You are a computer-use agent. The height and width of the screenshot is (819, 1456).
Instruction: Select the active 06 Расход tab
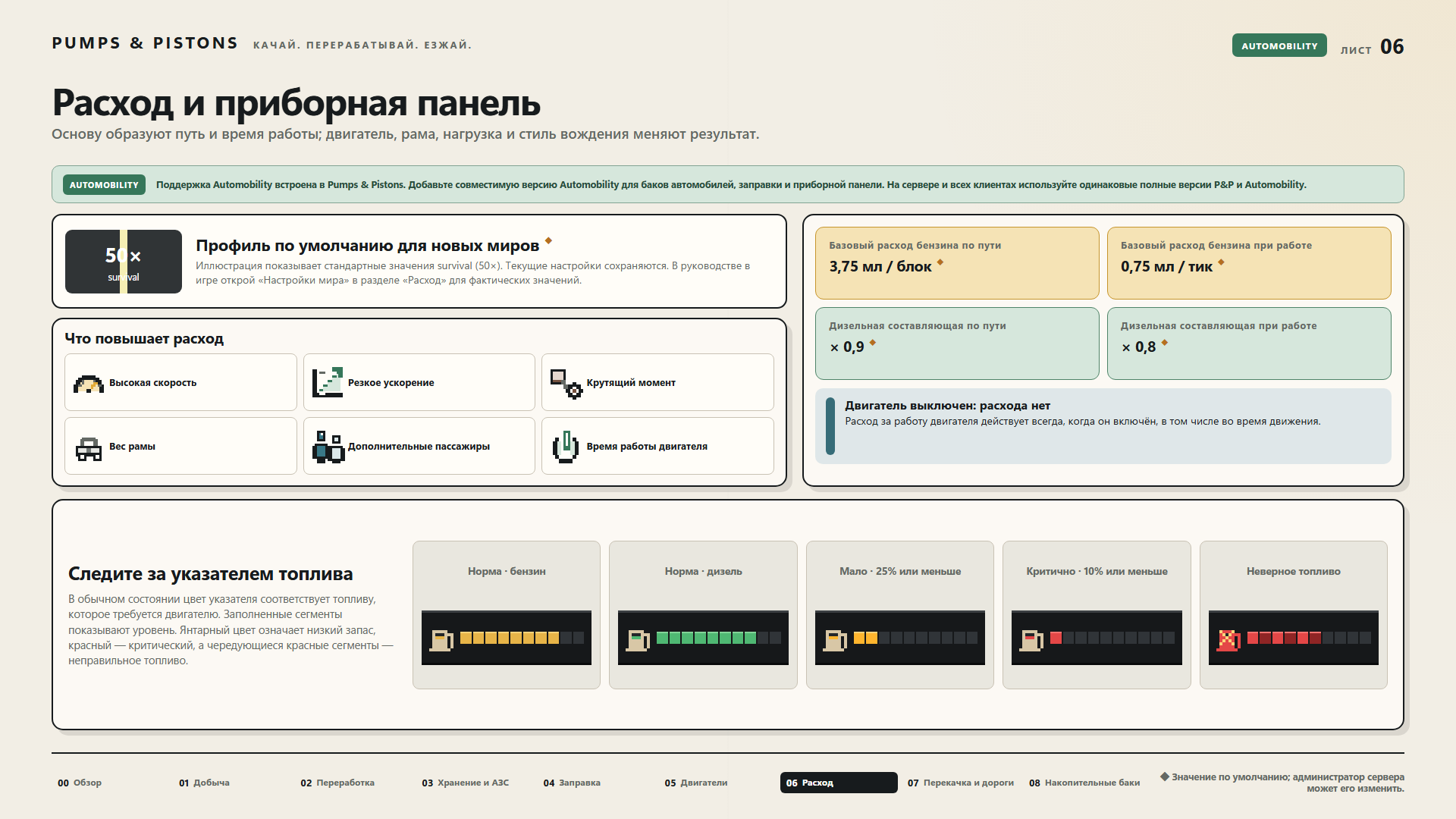point(839,783)
